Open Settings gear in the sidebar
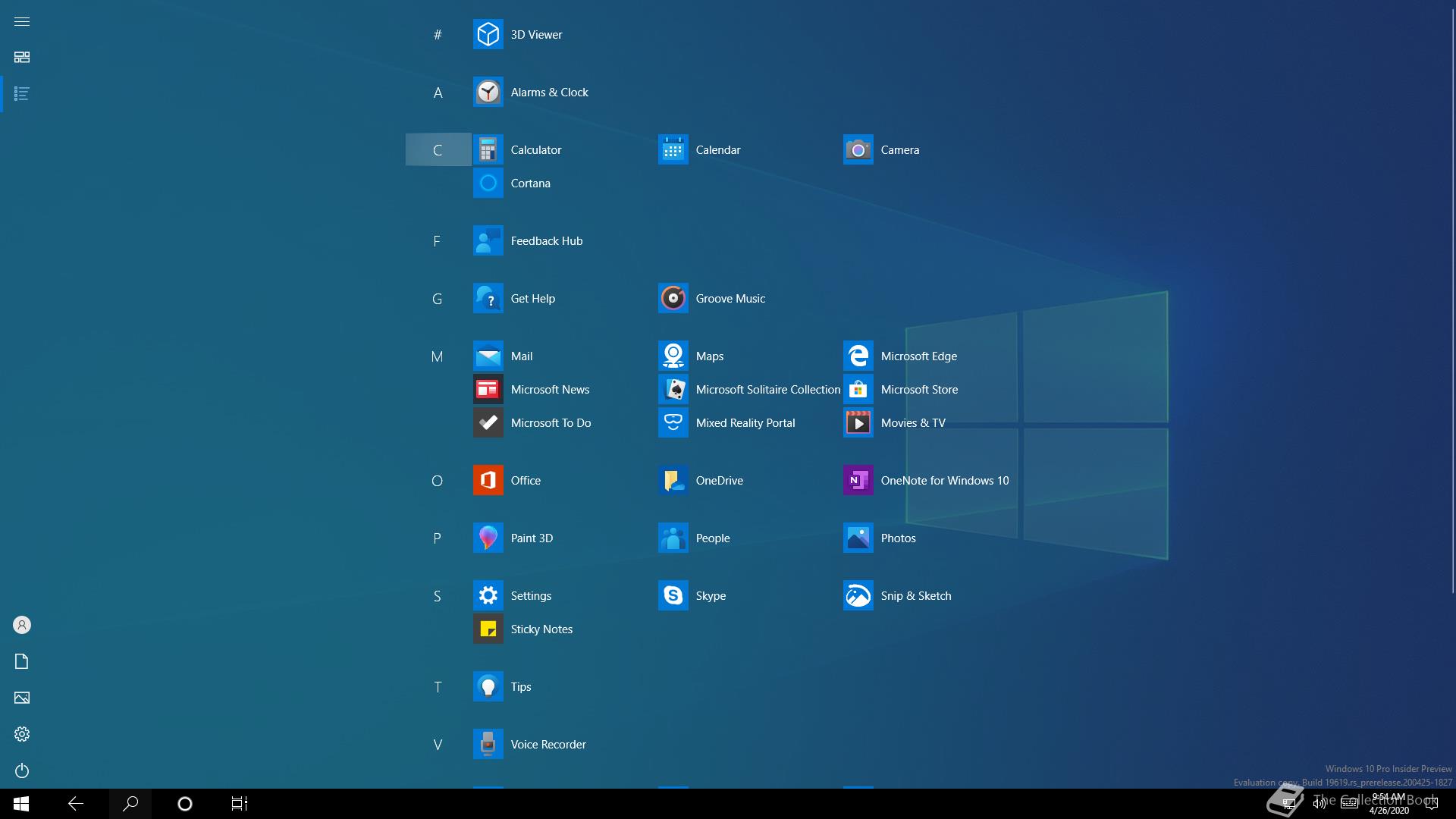Image resolution: width=1456 pixels, height=819 pixels. pos(22,734)
